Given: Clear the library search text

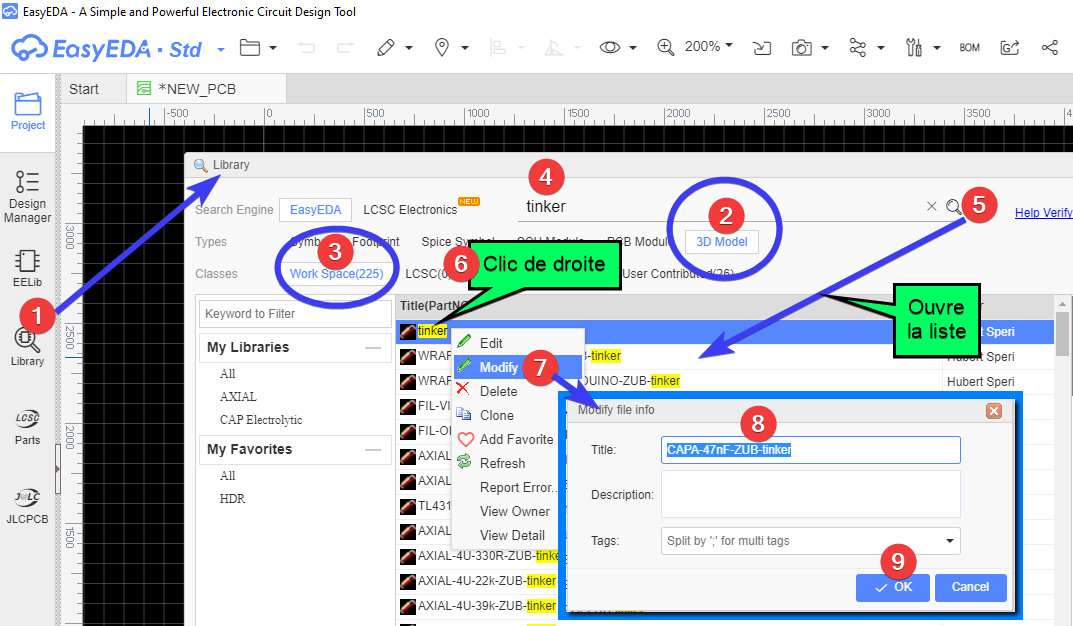Looking at the screenshot, I should (x=931, y=207).
